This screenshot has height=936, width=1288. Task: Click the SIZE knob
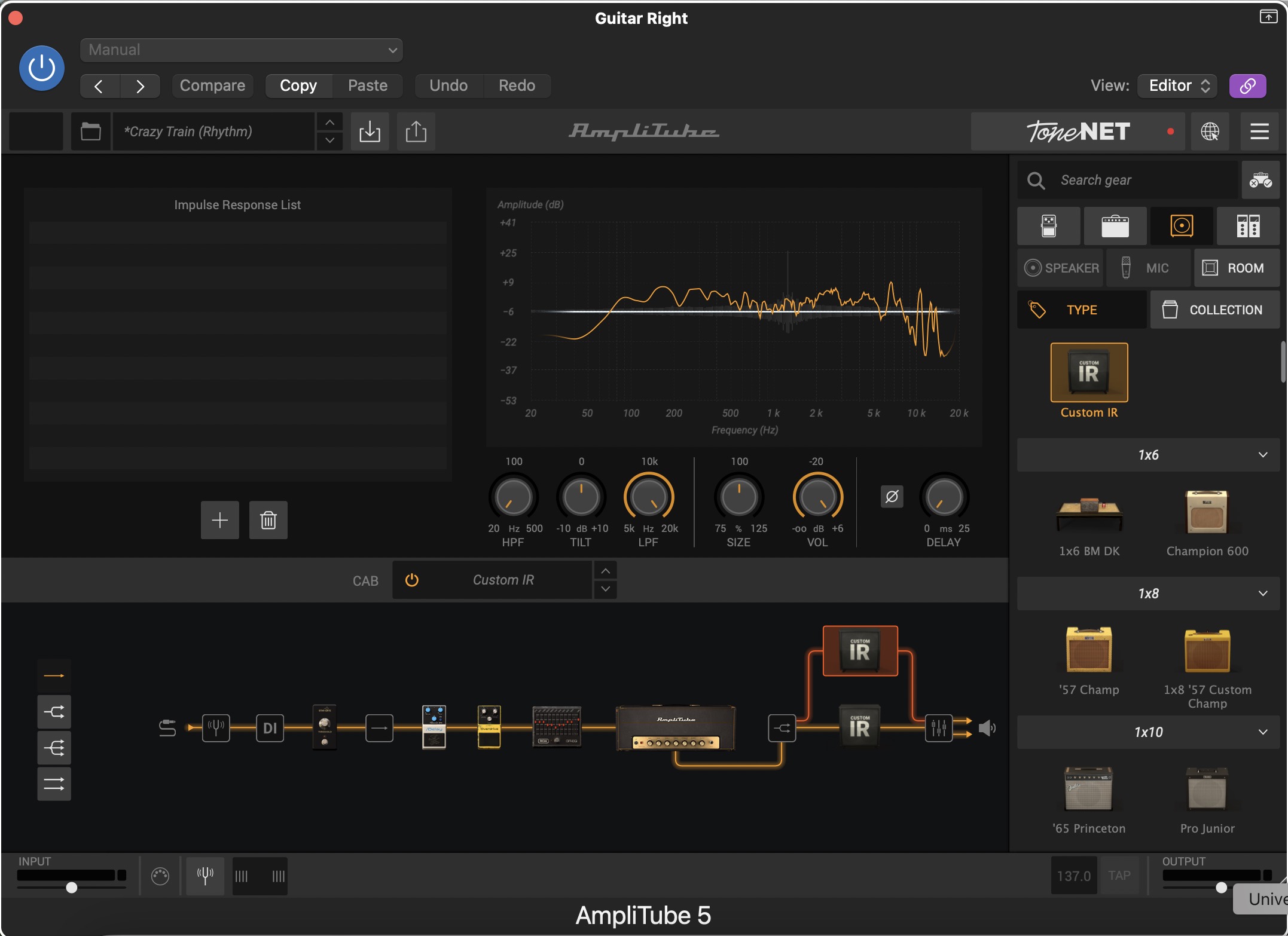coord(738,497)
